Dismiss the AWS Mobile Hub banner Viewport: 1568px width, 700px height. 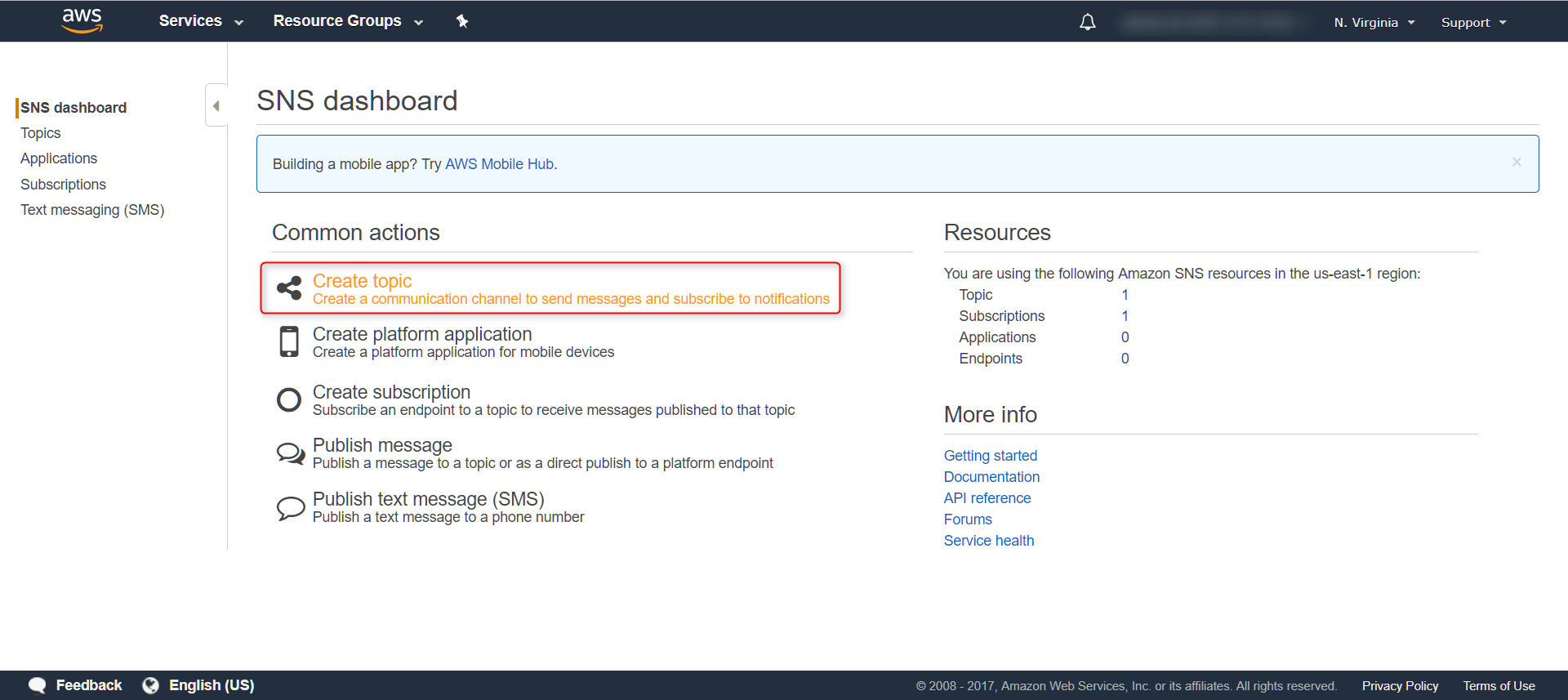click(x=1517, y=162)
